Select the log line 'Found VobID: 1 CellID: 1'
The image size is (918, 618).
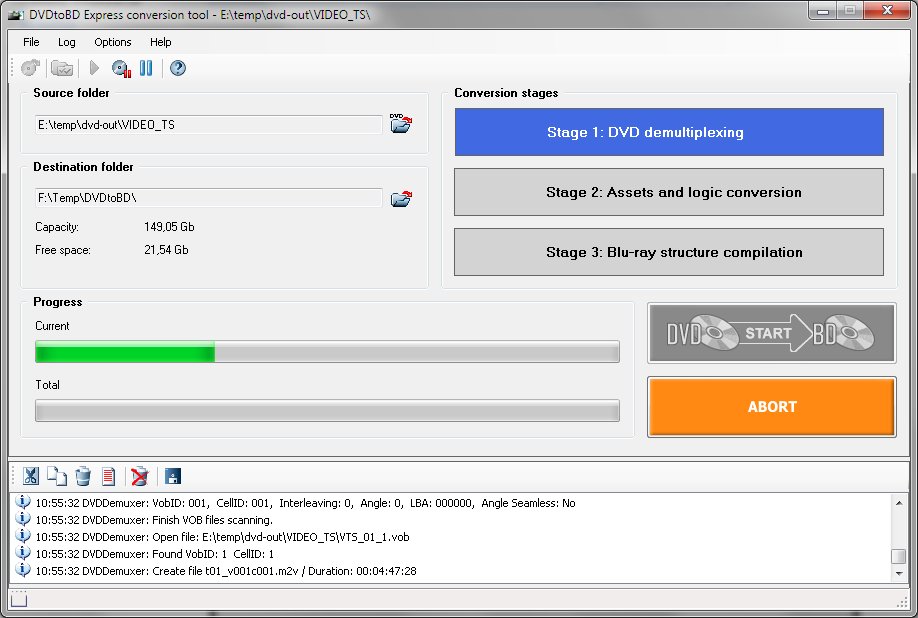tap(155, 554)
